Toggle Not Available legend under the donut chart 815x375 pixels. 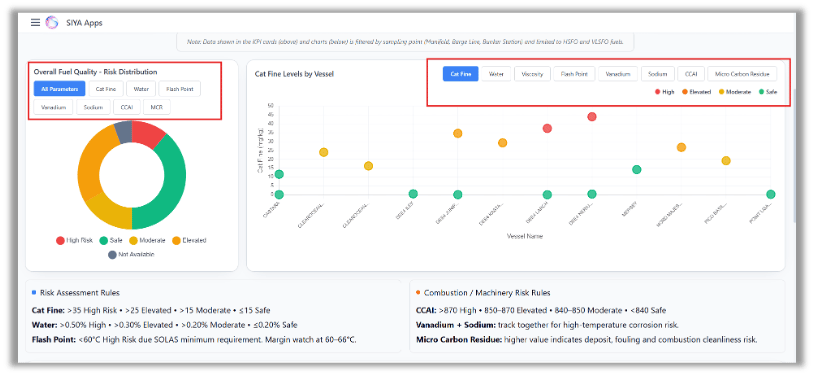point(131,254)
